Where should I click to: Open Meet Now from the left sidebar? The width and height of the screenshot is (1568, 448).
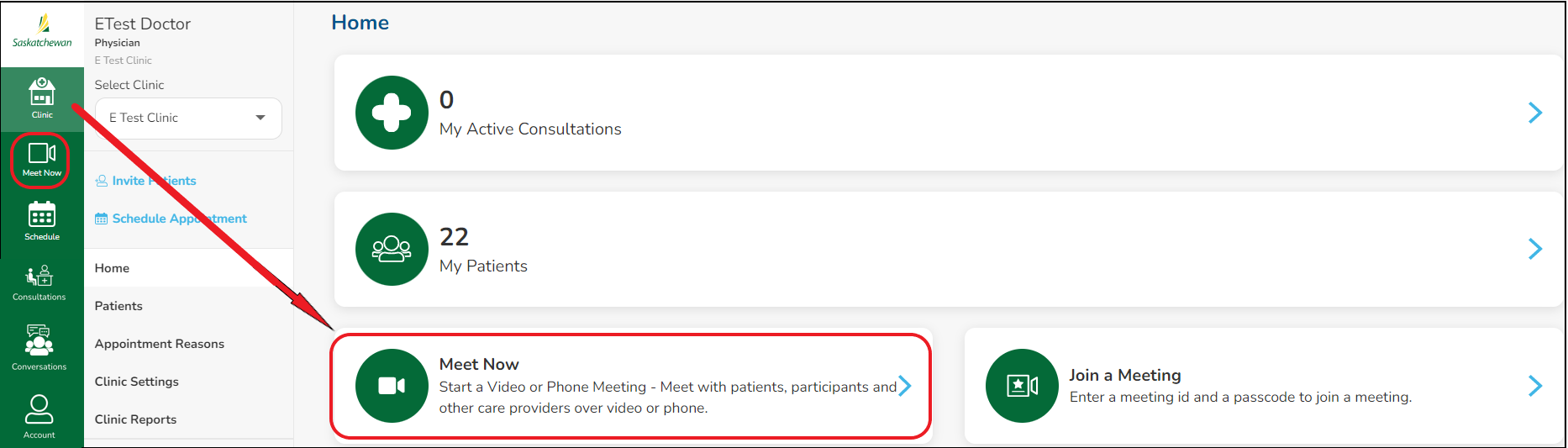coord(41,159)
